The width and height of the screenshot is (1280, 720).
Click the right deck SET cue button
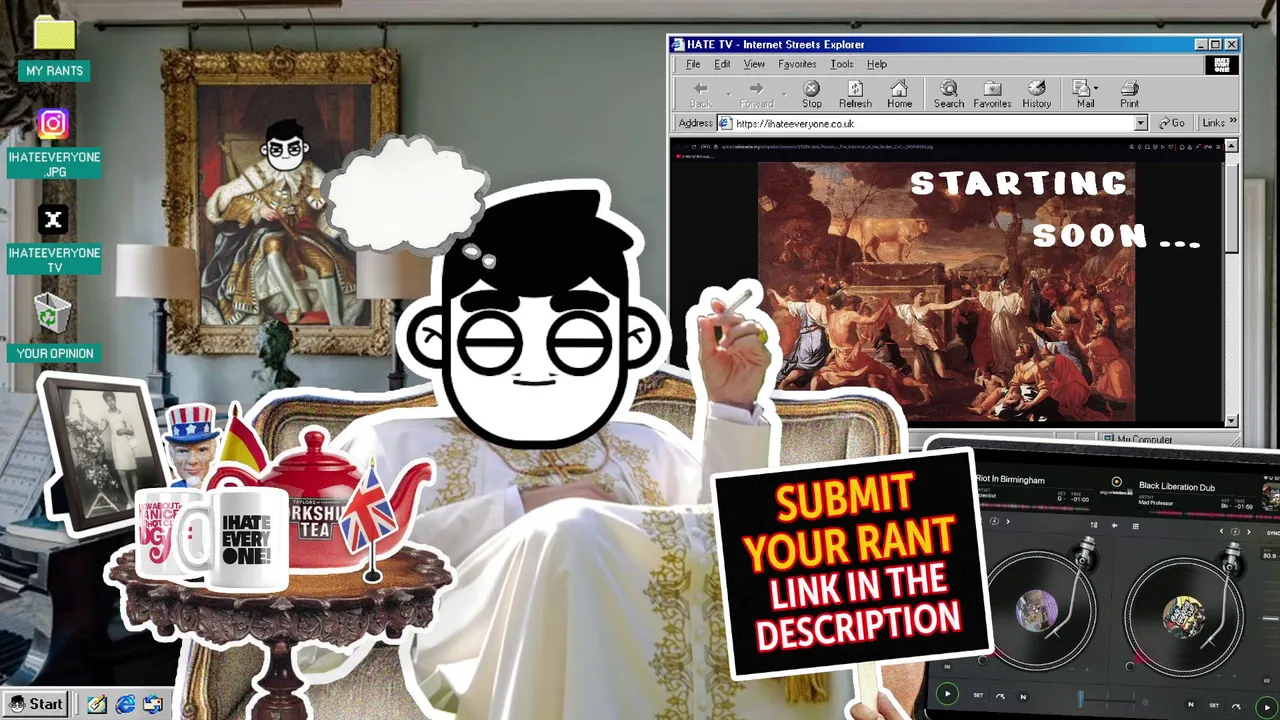tap(1214, 705)
